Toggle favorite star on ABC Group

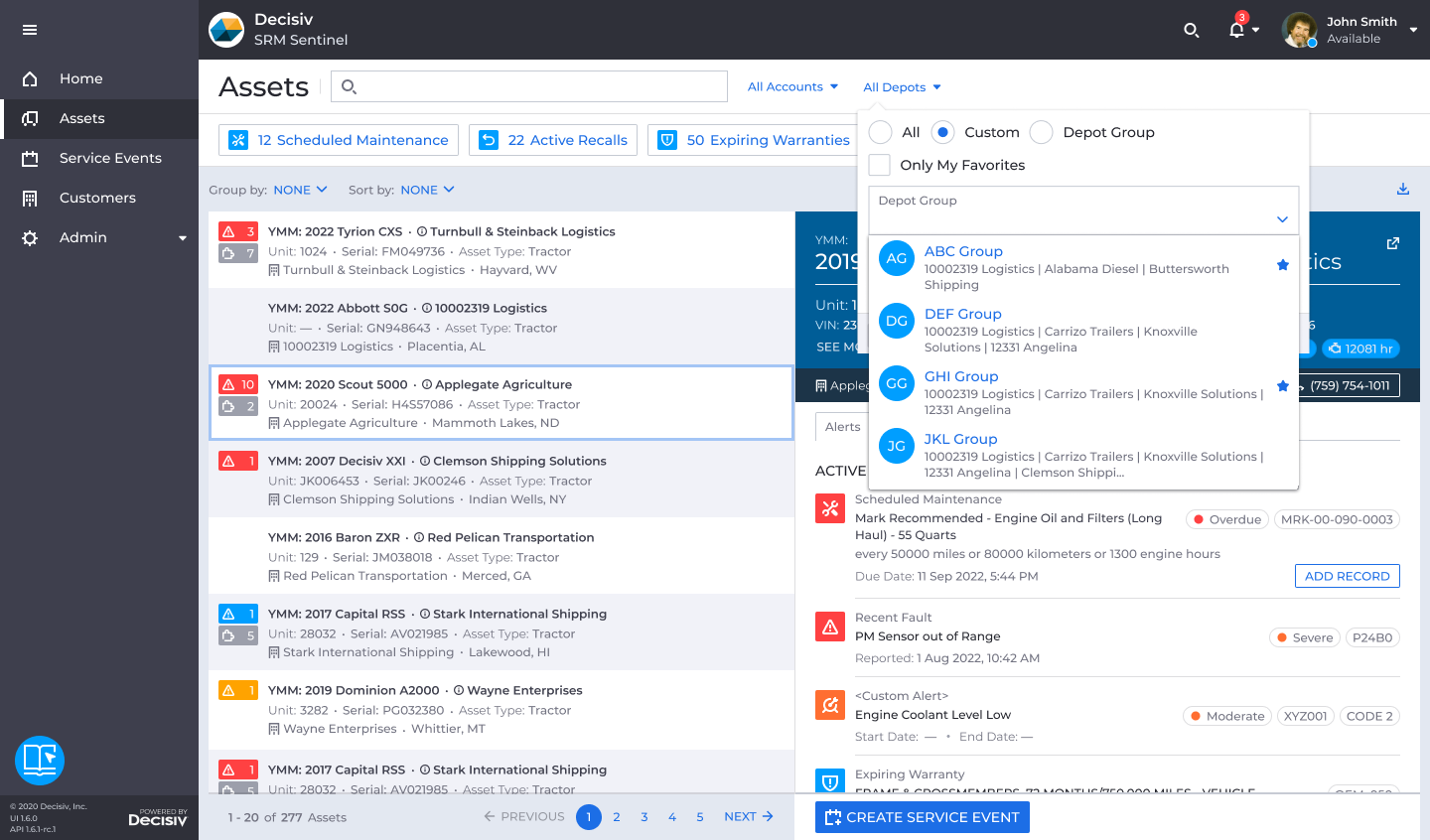(x=1283, y=264)
